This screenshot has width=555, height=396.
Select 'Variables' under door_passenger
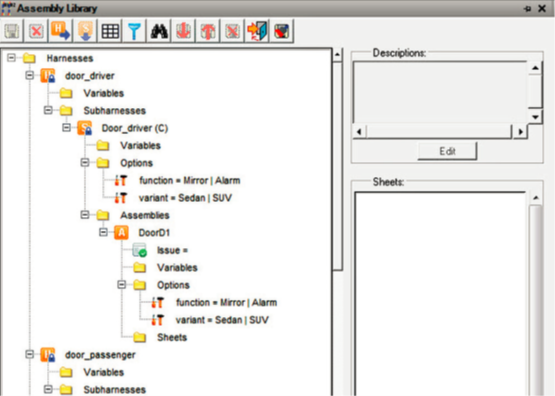click(x=104, y=372)
